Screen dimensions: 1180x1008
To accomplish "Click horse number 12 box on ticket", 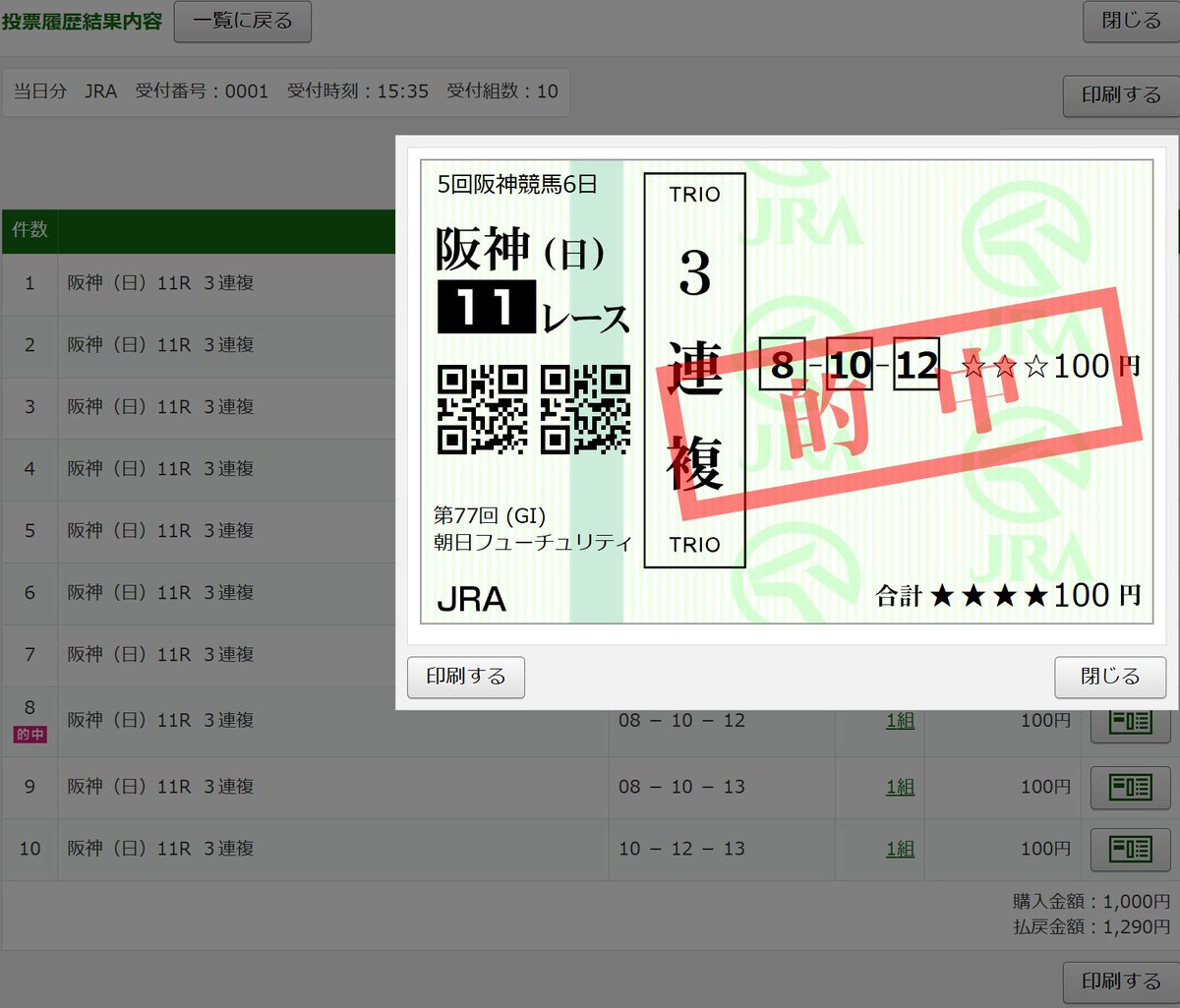I will (x=916, y=365).
